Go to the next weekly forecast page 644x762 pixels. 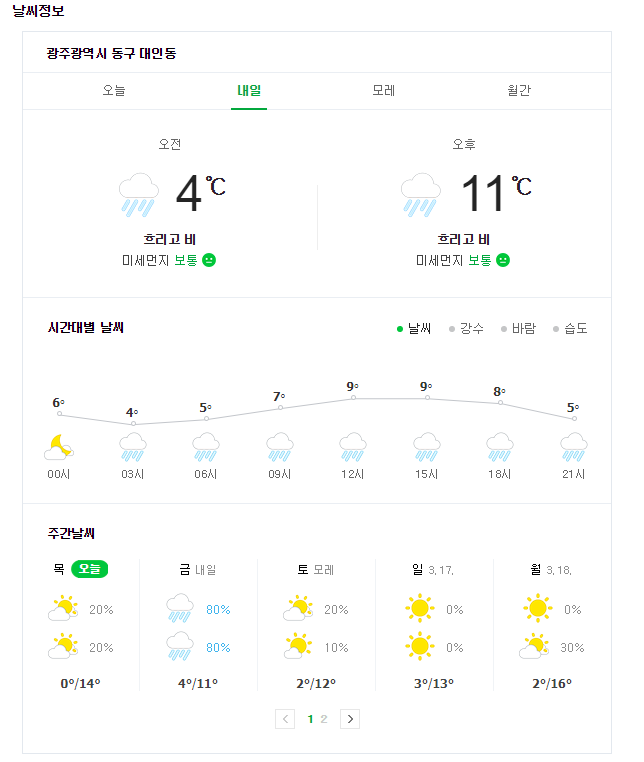pos(350,718)
